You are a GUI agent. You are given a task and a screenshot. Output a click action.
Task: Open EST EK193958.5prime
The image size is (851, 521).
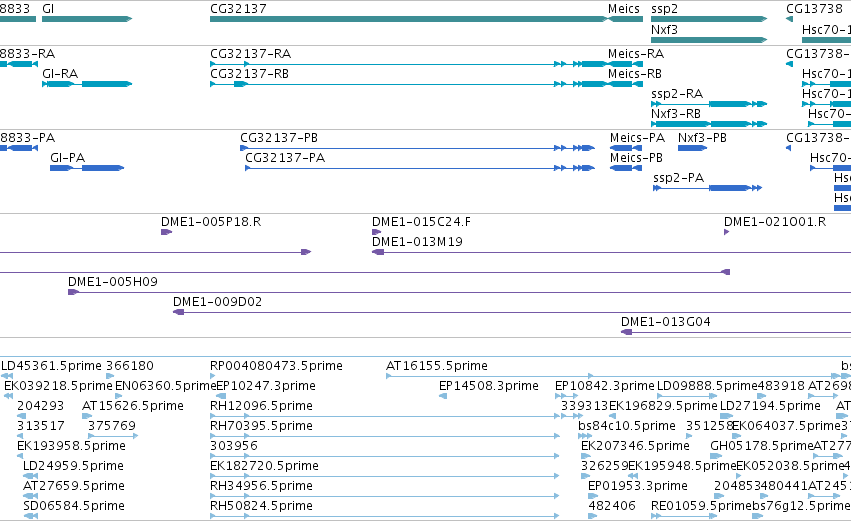pos(71,446)
